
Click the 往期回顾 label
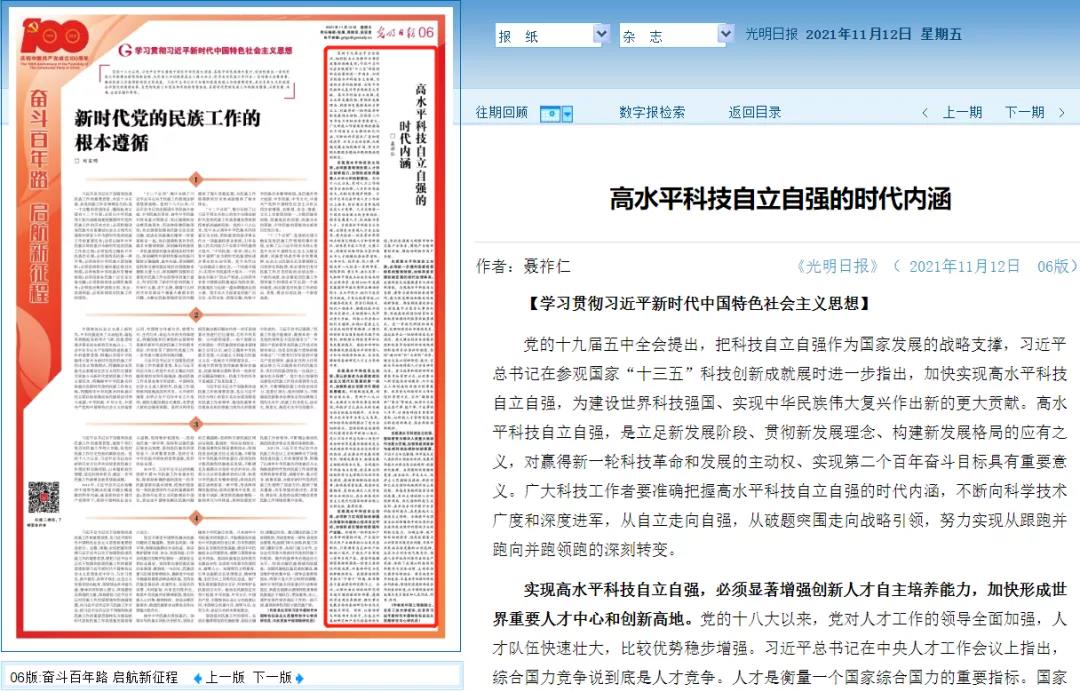pyautogui.click(x=501, y=112)
